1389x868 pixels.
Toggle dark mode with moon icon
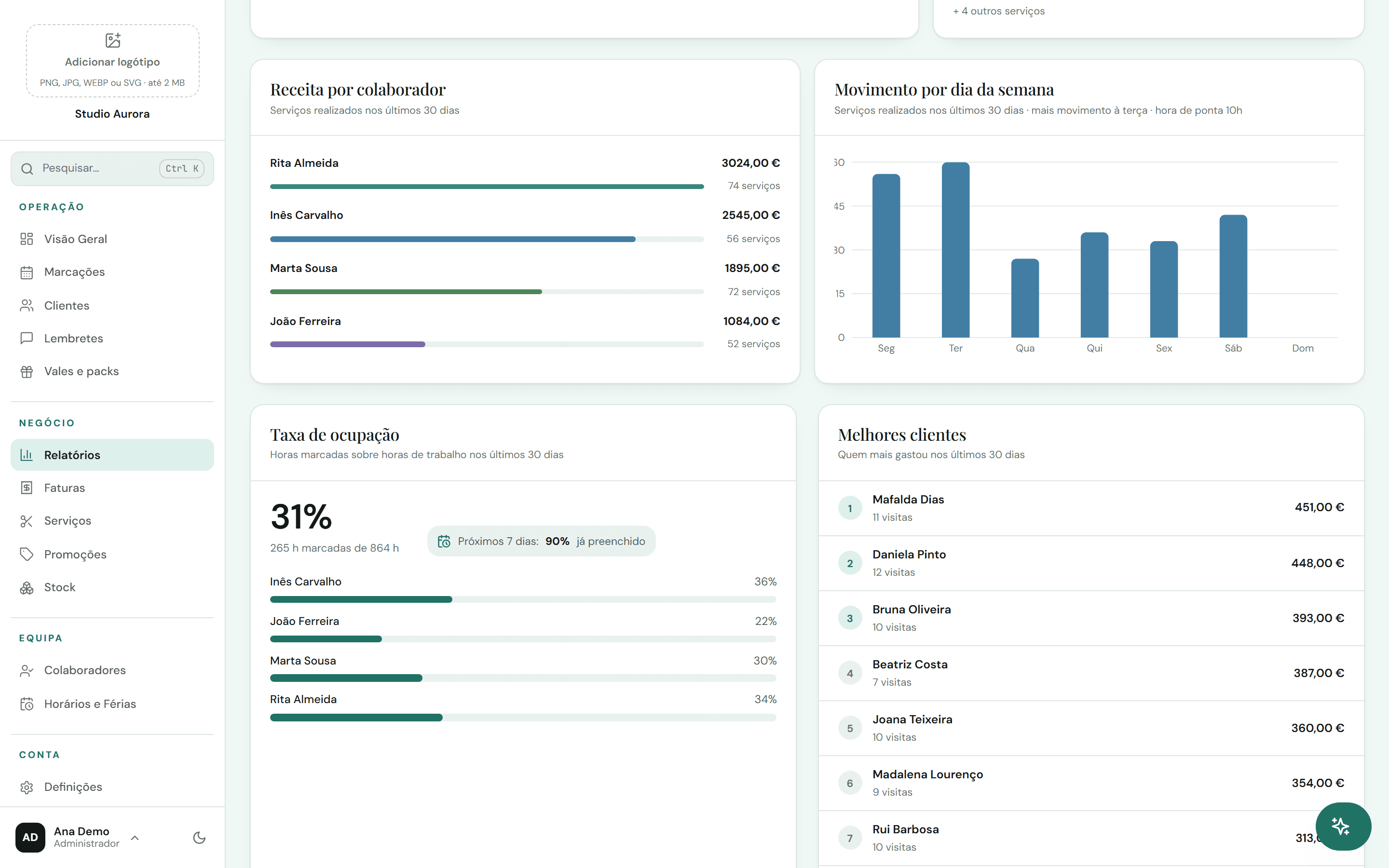[199, 838]
